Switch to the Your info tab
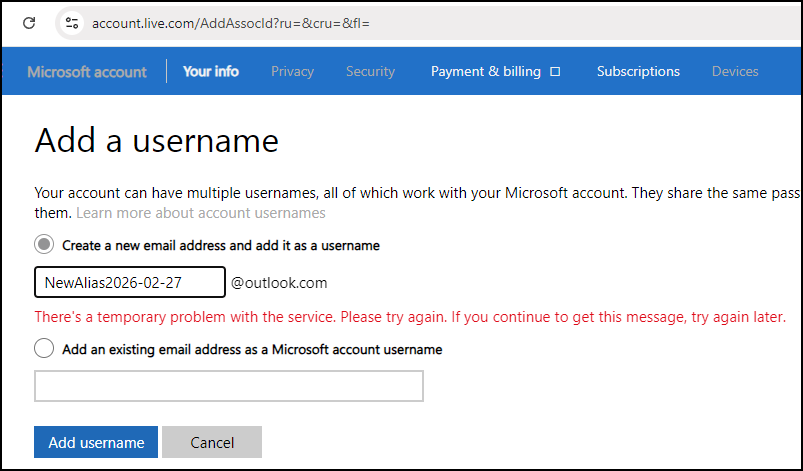The image size is (803, 471). click(x=211, y=71)
